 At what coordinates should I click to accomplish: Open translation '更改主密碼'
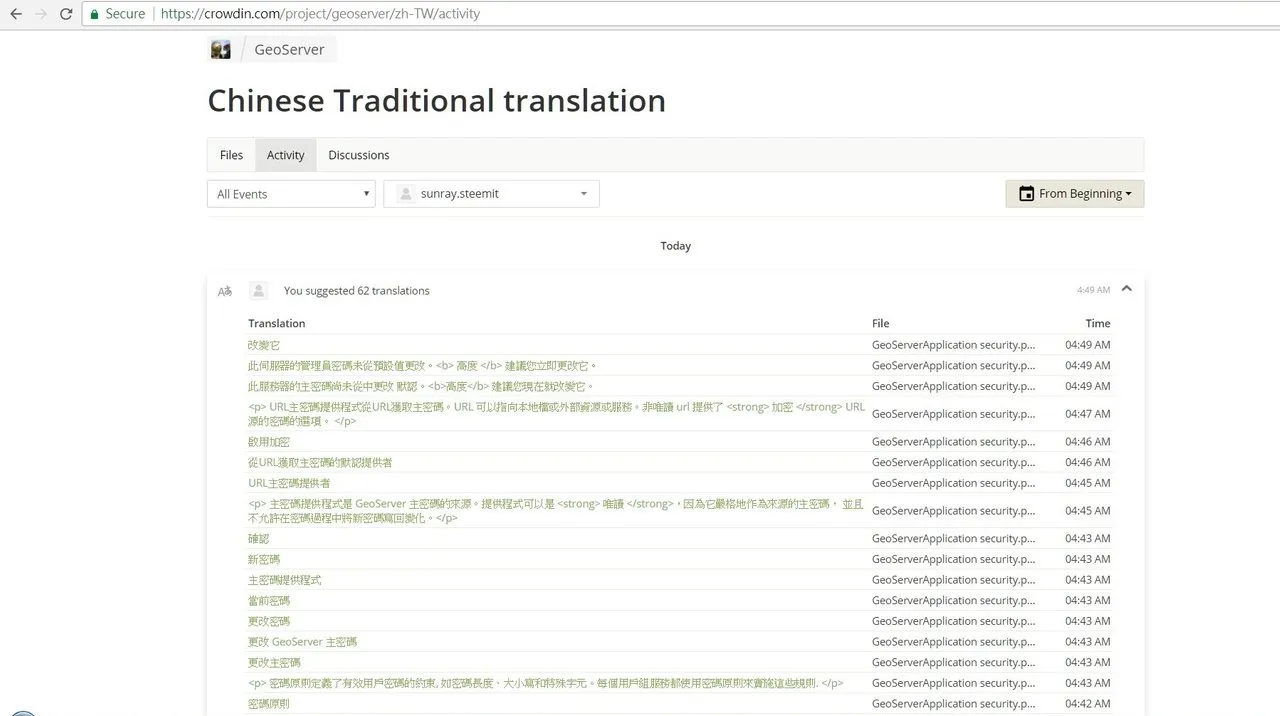click(x=274, y=663)
